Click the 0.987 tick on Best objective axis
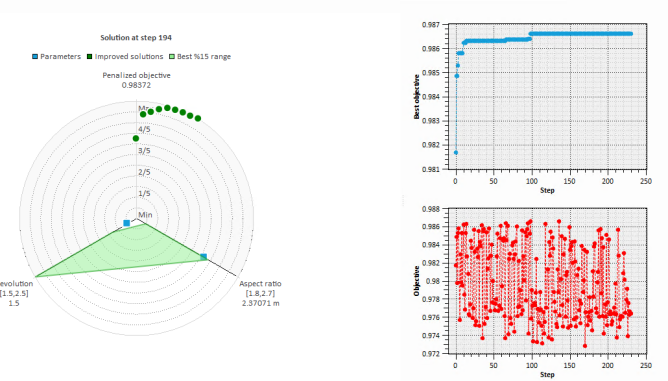 tap(431, 25)
